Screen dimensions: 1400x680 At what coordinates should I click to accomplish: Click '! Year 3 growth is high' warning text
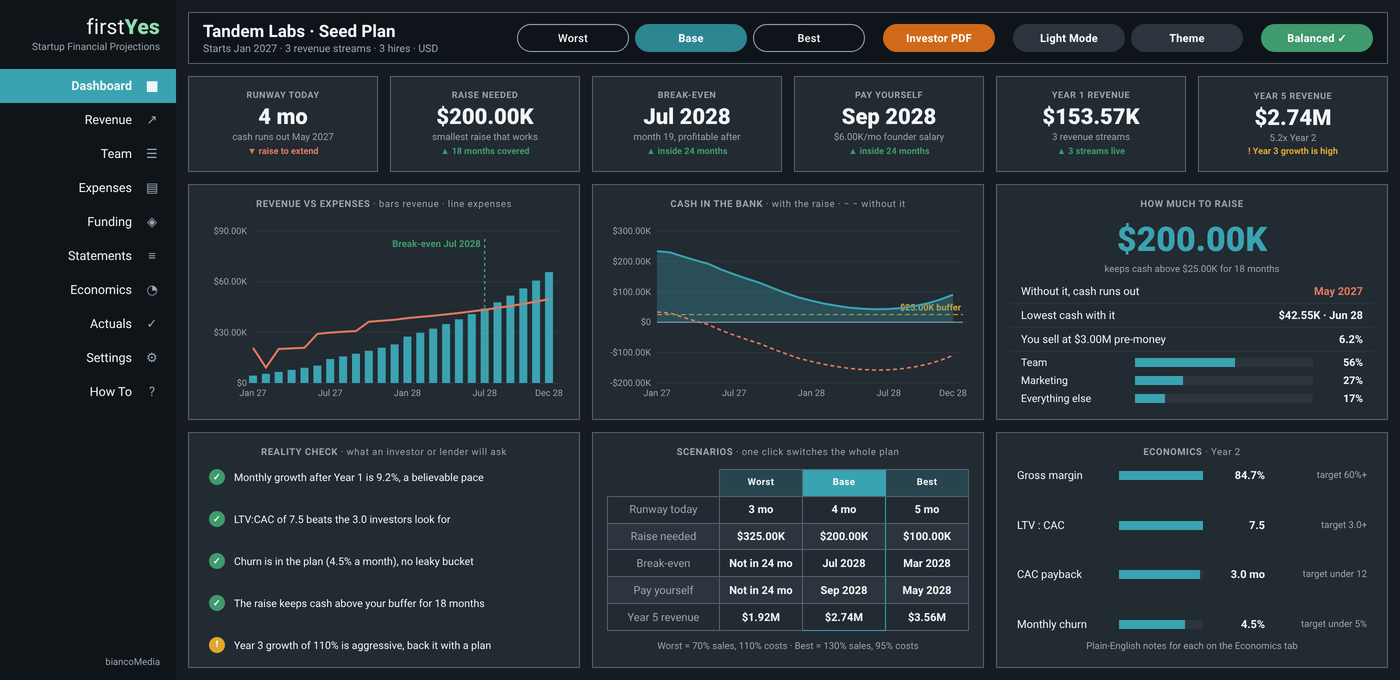point(1293,152)
